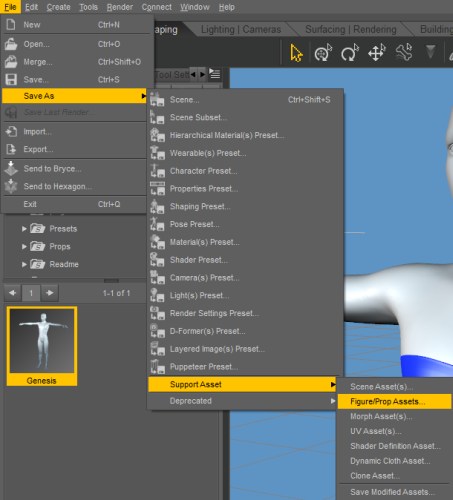Image resolution: width=453 pixels, height=500 pixels.
Task: Click the Merge folder icon
Action: click(11, 62)
